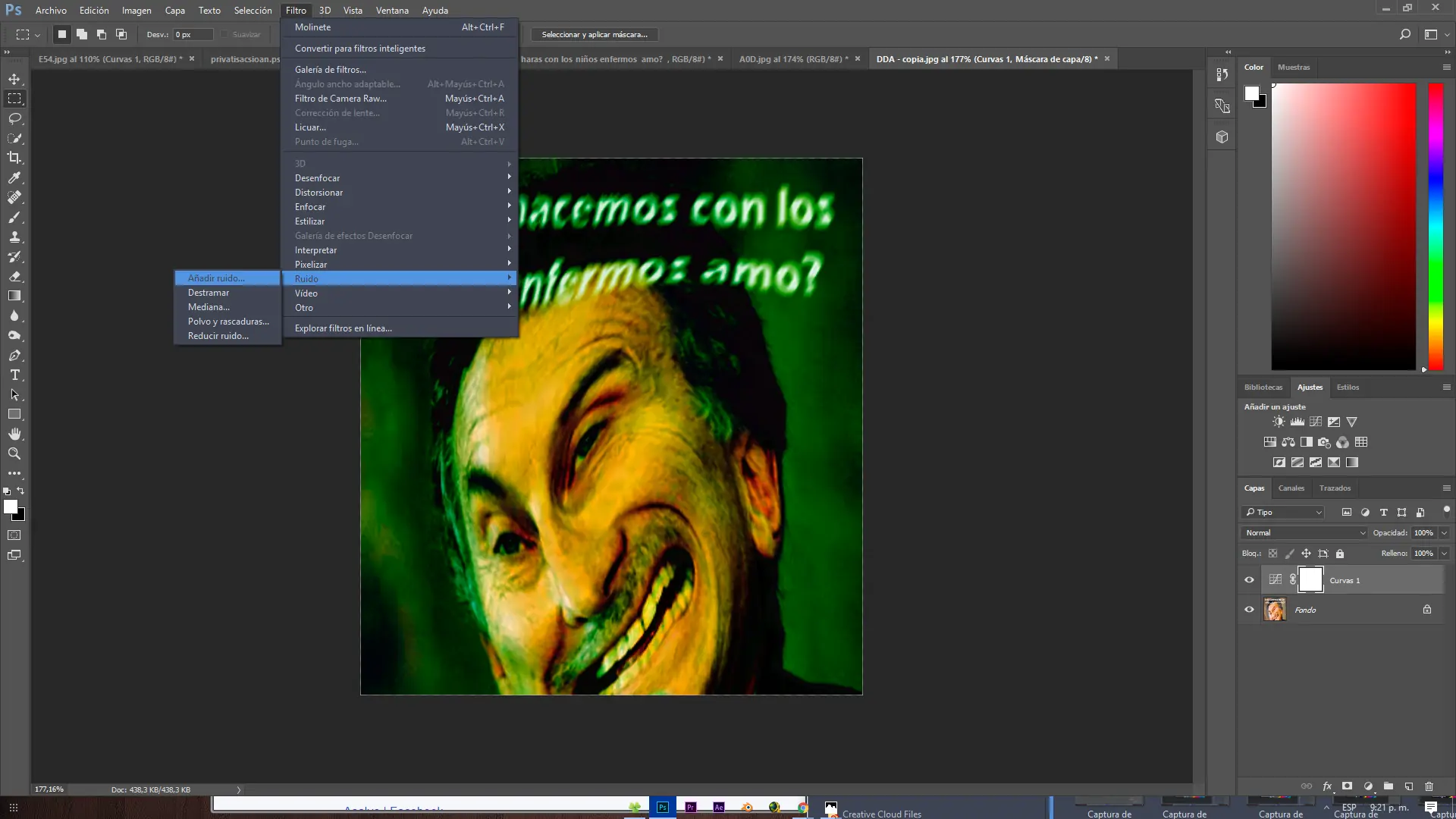This screenshot has height=819, width=1456.
Task: Hide the Curves 1 layer
Action: [x=1249, y=580]
